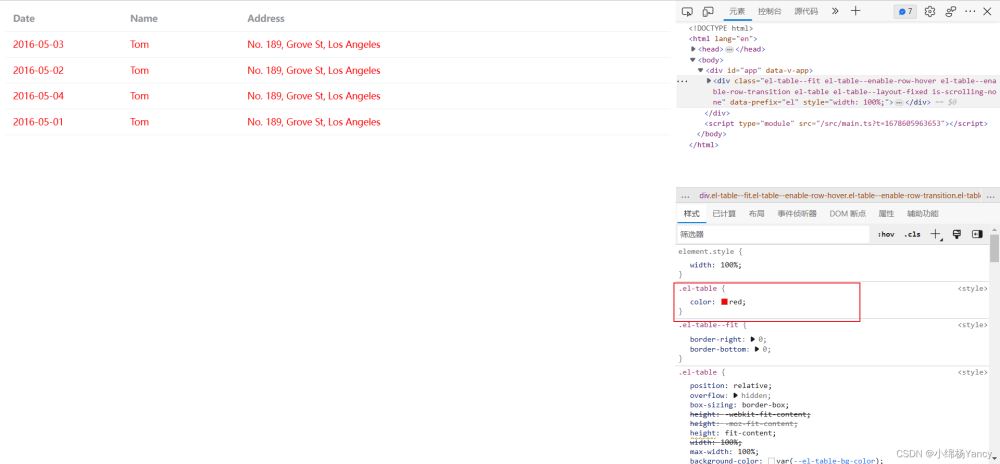Edit the max-width: 100% declaration
1000x464 pixels.
(724, 451)
